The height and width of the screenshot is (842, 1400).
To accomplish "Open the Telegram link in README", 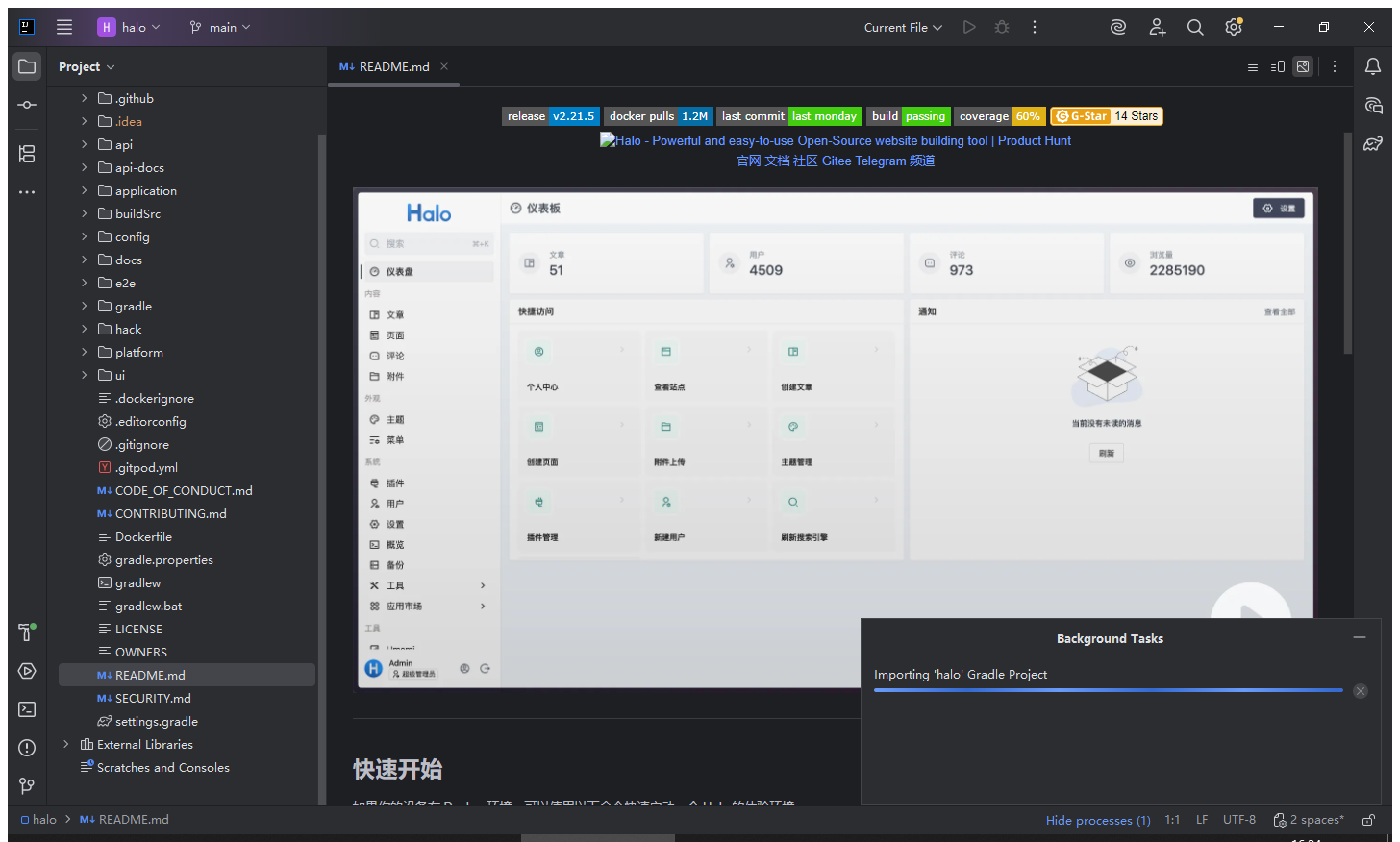I will click(881, 161).
